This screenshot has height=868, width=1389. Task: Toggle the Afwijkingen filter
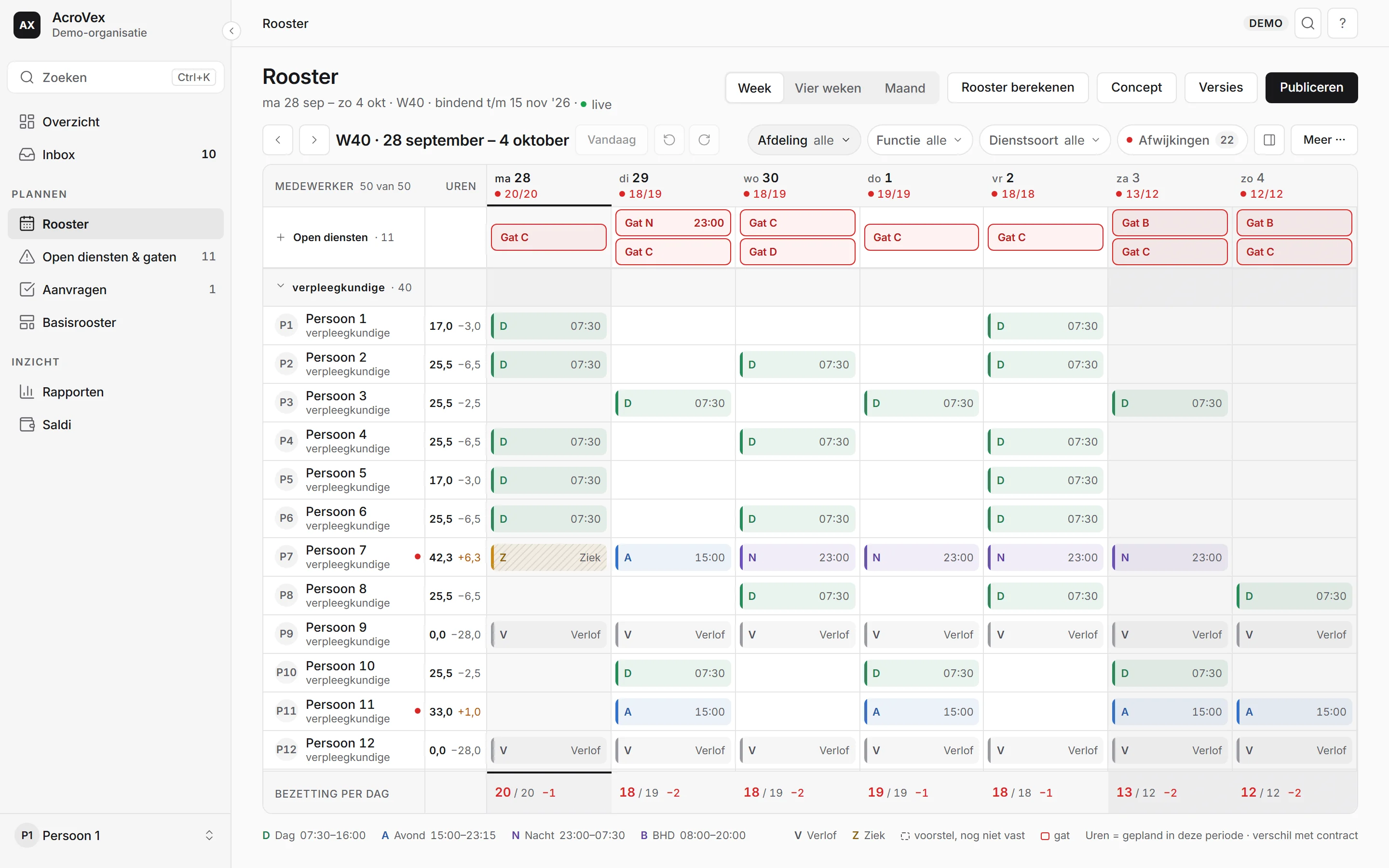click(1183, 140)
